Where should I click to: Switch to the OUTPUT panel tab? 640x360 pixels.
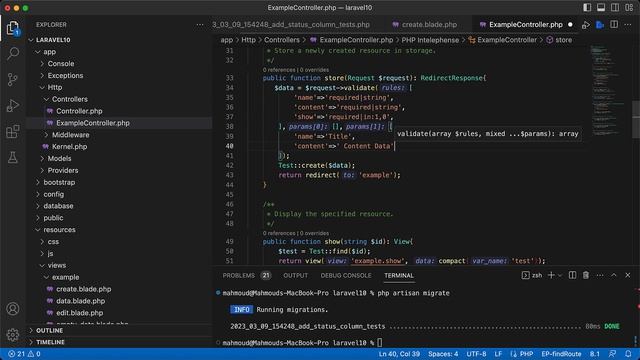296,276
